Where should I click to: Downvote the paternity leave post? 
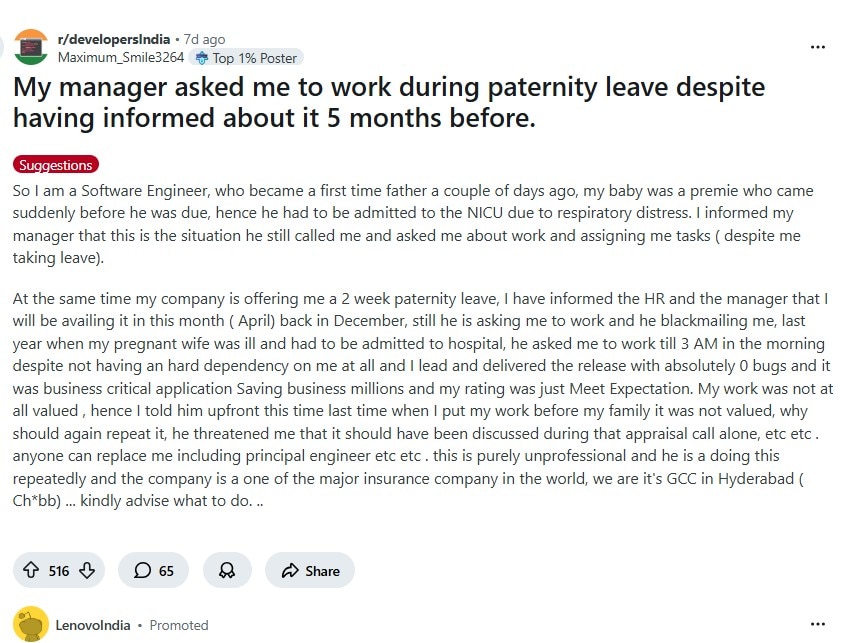coord(86,570)
